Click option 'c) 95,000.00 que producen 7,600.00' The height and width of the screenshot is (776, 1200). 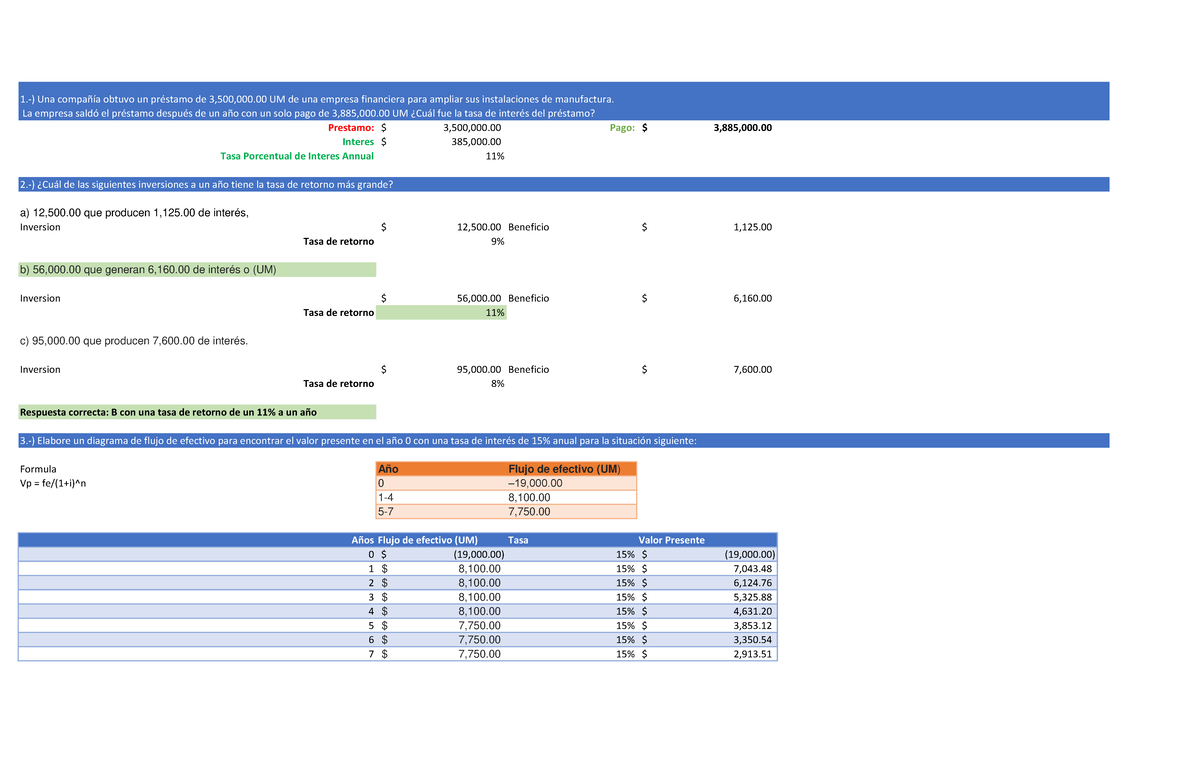coord(133,341)
